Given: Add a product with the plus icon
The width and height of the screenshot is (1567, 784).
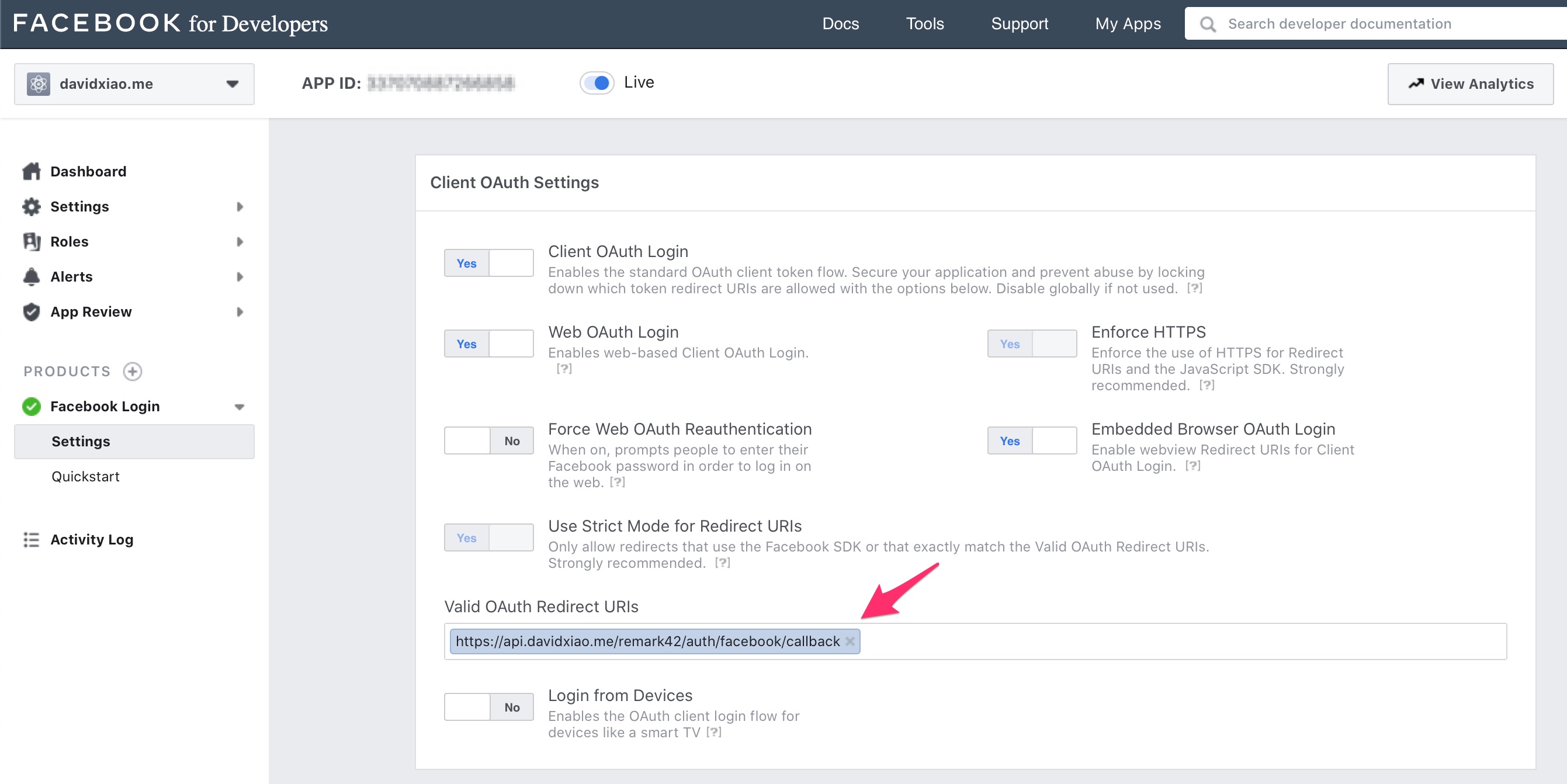Looking at the screenshot, I should pos(133,371).
